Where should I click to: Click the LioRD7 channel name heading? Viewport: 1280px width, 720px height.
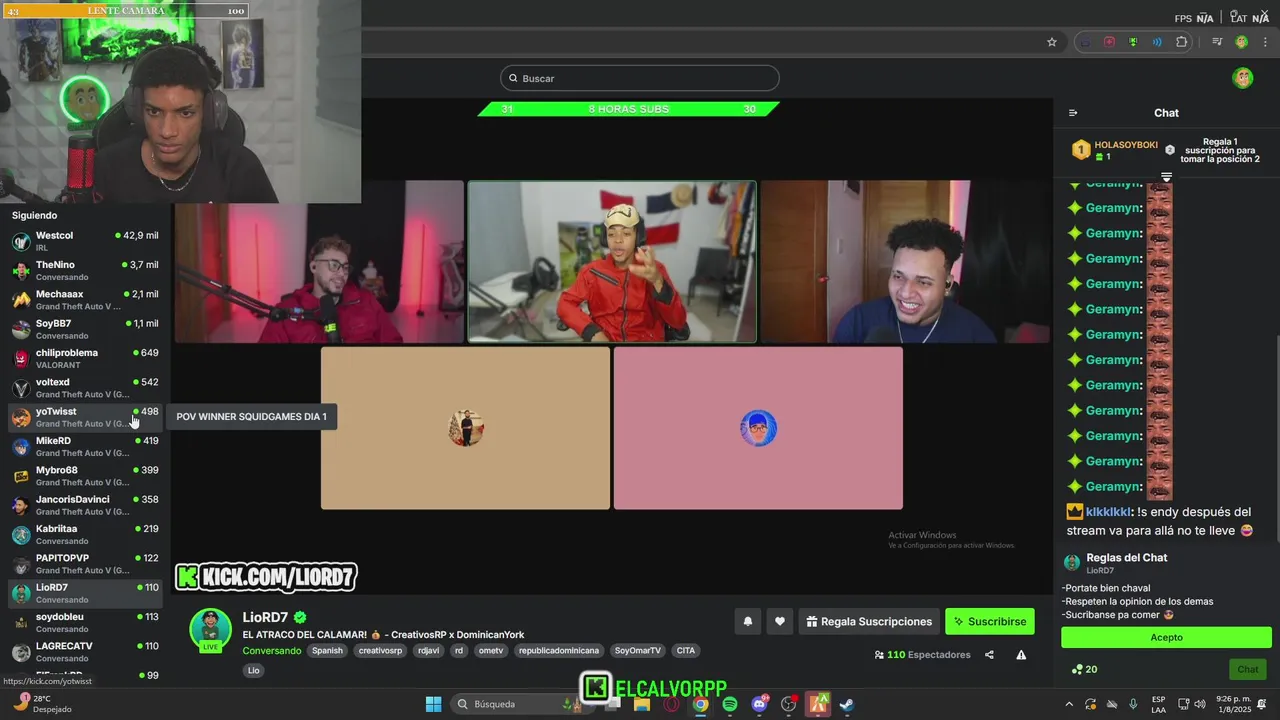pos(265,617)
